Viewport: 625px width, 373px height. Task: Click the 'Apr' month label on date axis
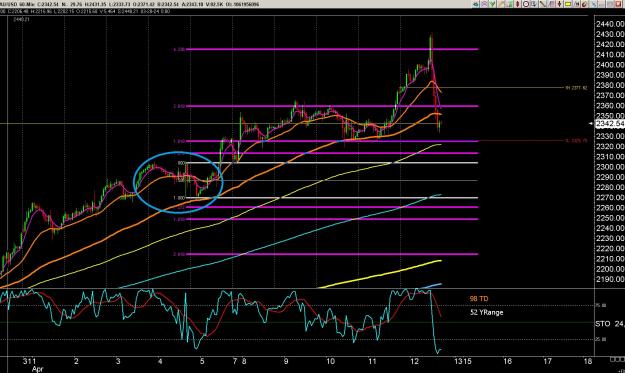click(x=37, y=369)
